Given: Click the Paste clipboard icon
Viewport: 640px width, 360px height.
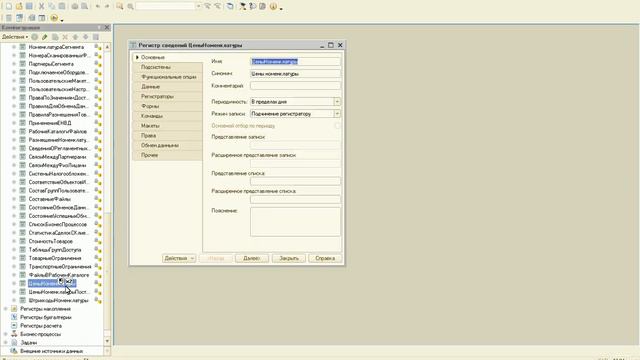Looking at the screenshot, I should click(62, 6).
